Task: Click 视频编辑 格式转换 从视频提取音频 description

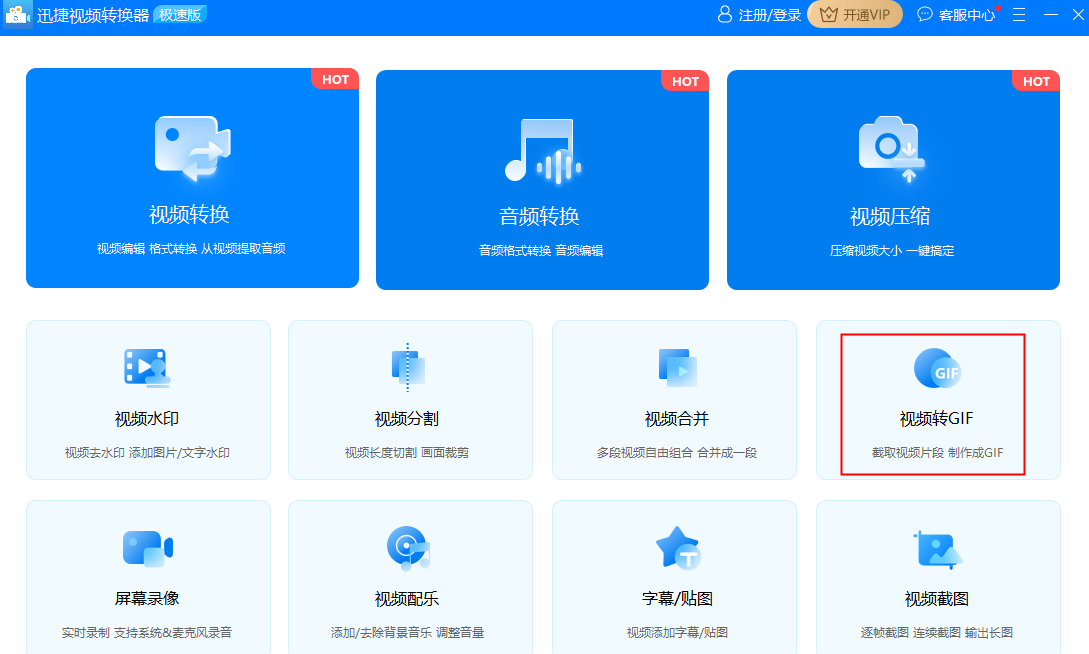Action: (191, 249)
